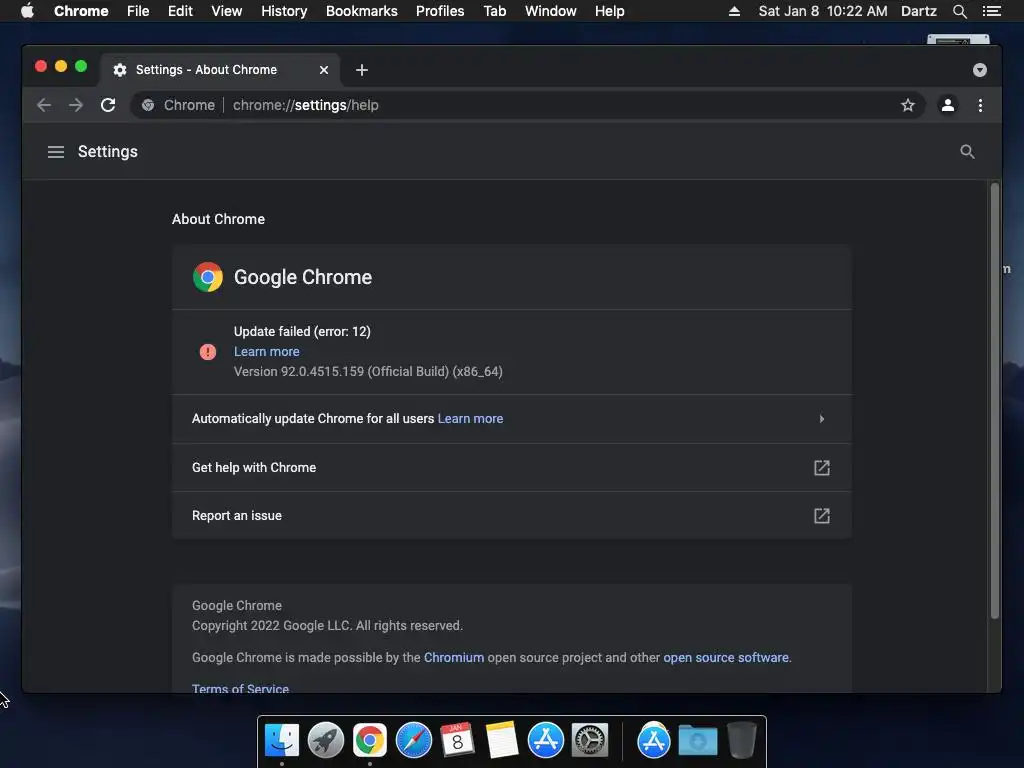
Task: Open the Window menu
Action: [x=551, y=11]
